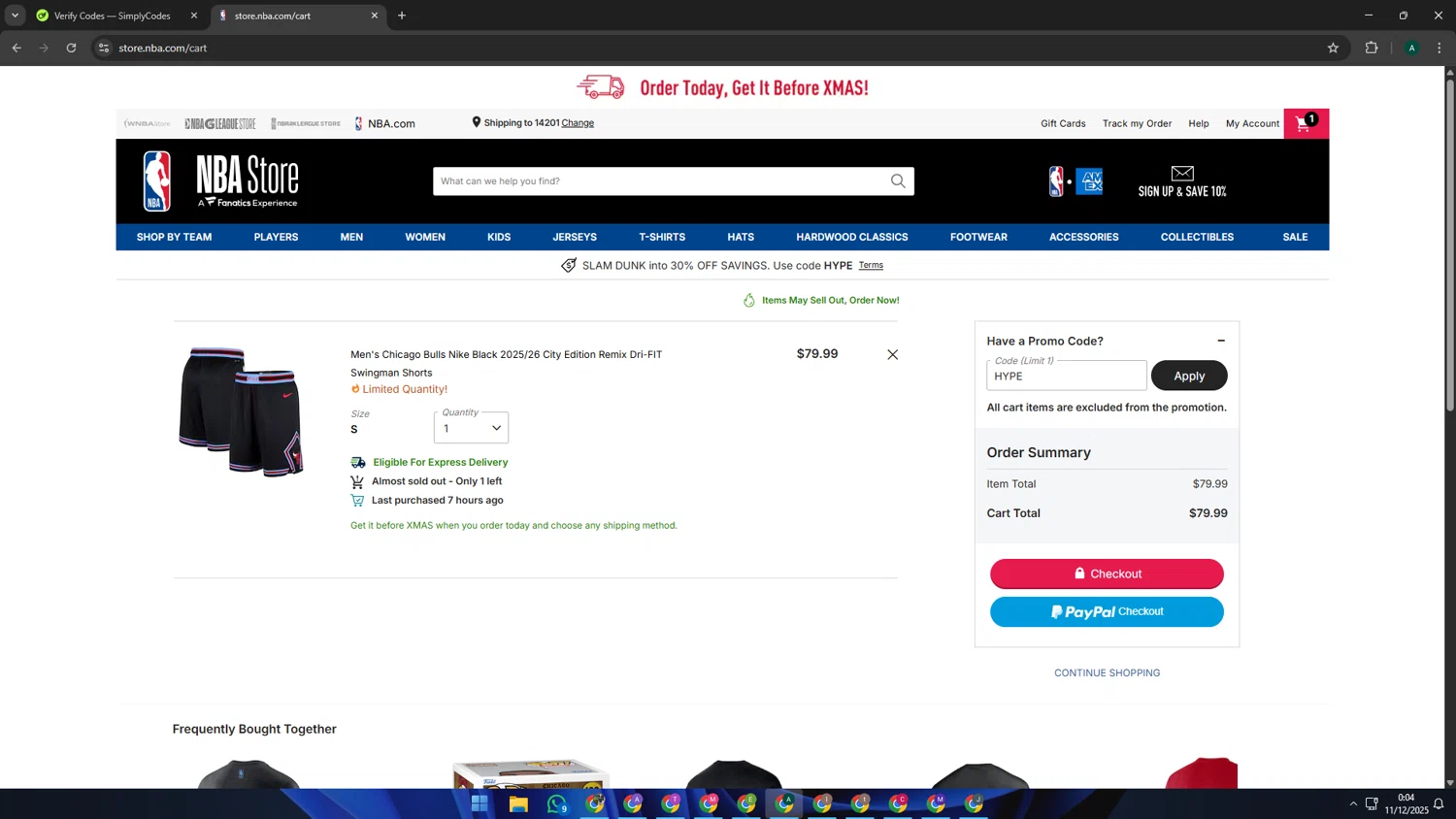Open the Help link

pos(1199,123)
